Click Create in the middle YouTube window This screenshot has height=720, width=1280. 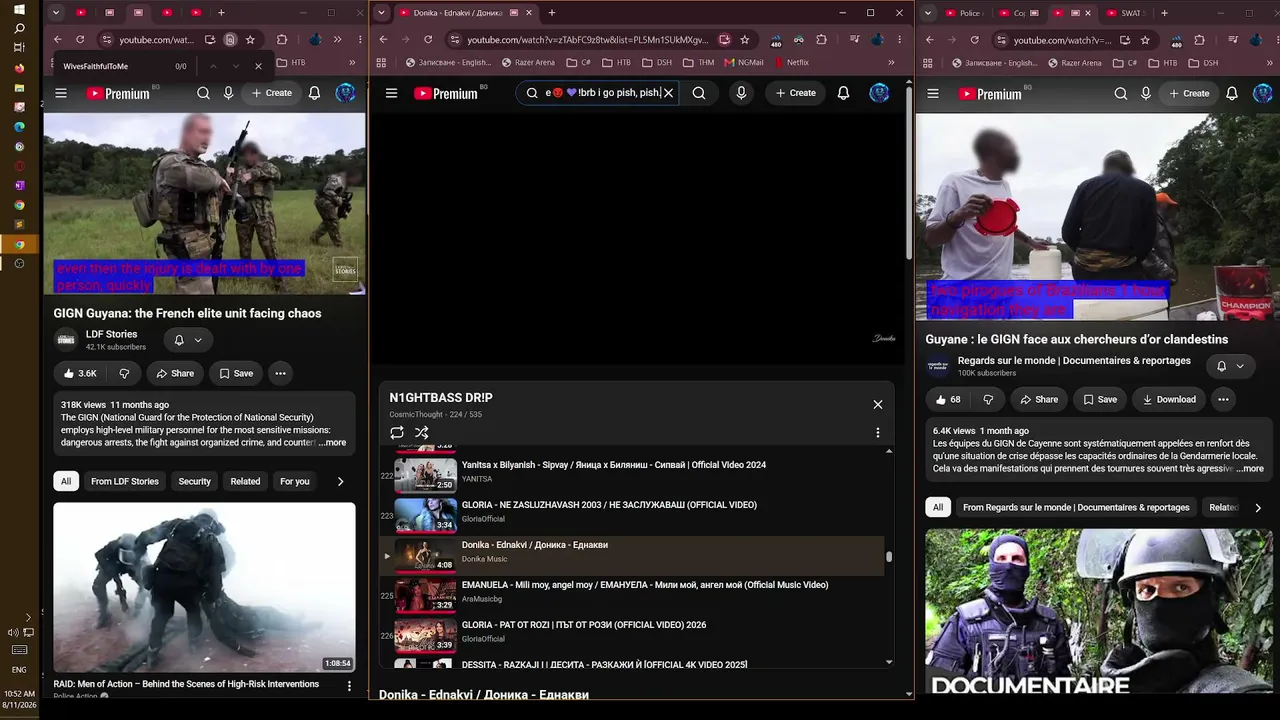pos(796,93)
